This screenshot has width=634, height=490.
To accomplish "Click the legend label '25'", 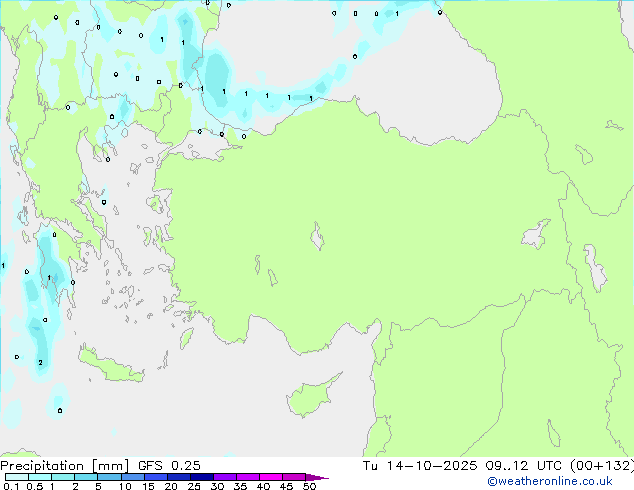I will tap(194, 486).
